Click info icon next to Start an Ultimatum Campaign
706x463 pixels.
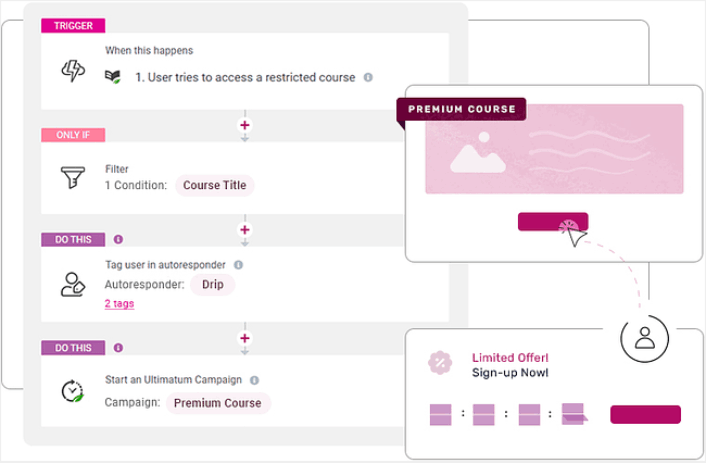(x=254, y=380)
